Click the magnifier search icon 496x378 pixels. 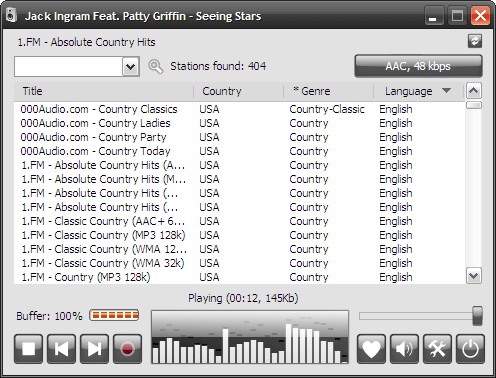[x=155, y=66]
